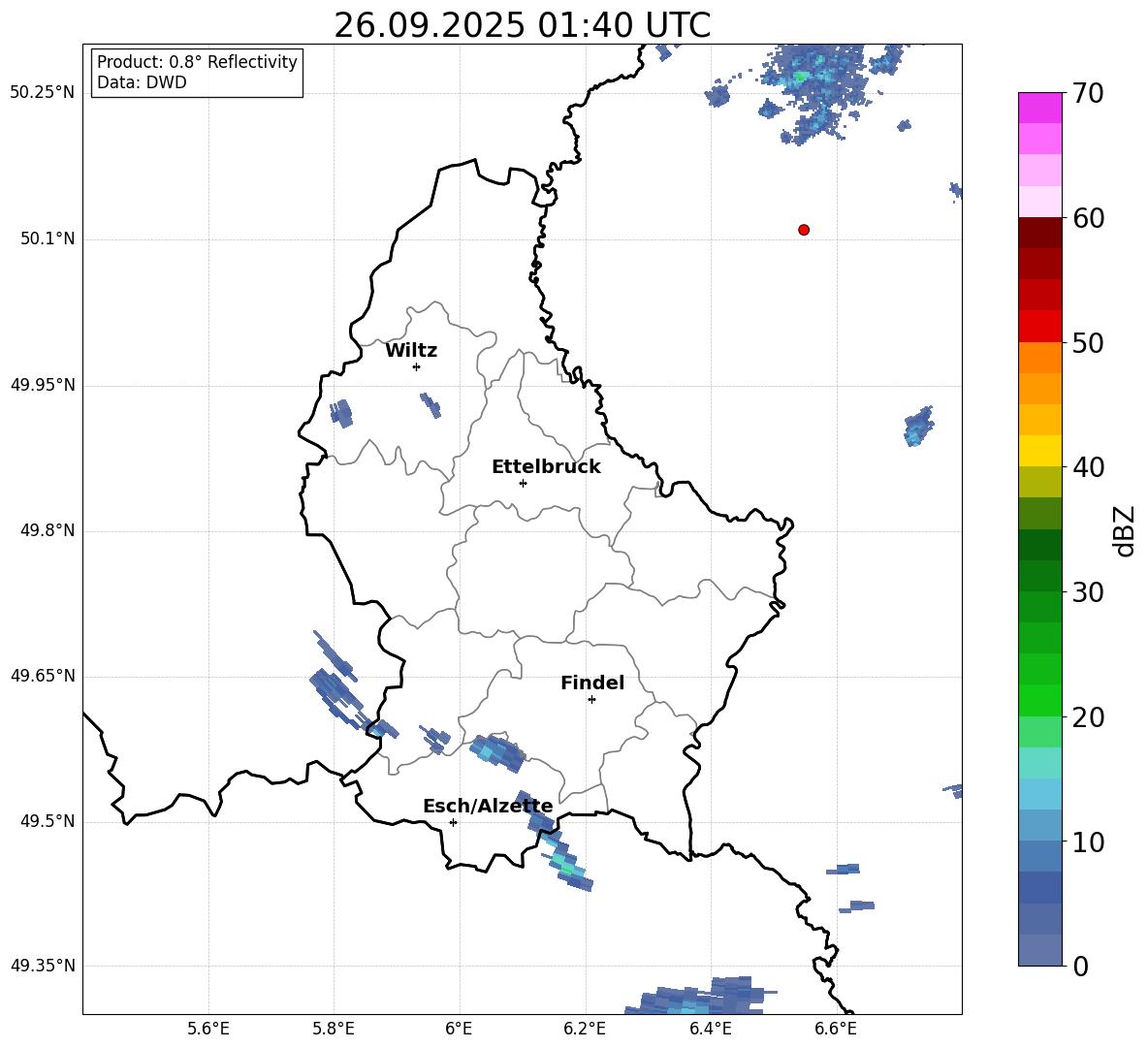Click the 10 value on colorbar
Viewport: 1148px width, 1048px height.
1088,842
